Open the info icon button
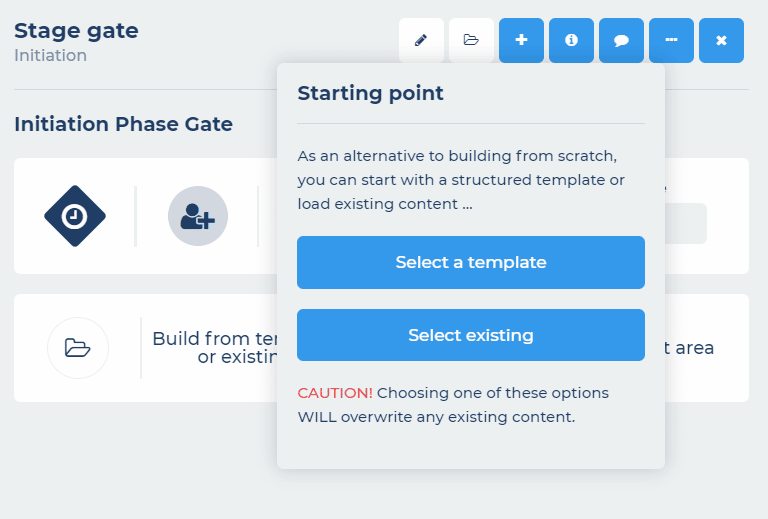The width and height of the screenshot is (768, 519). [571, 40]
